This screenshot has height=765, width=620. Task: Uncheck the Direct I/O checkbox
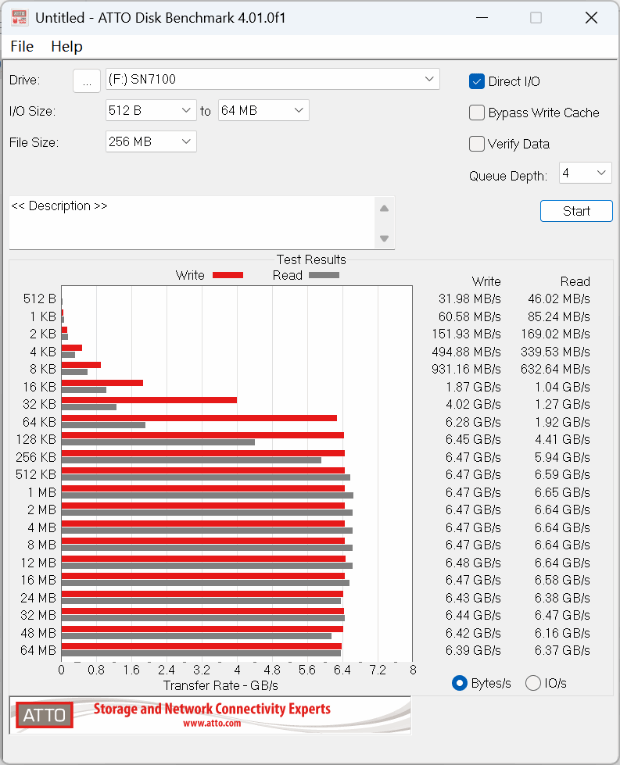click(x=477, y=81)
